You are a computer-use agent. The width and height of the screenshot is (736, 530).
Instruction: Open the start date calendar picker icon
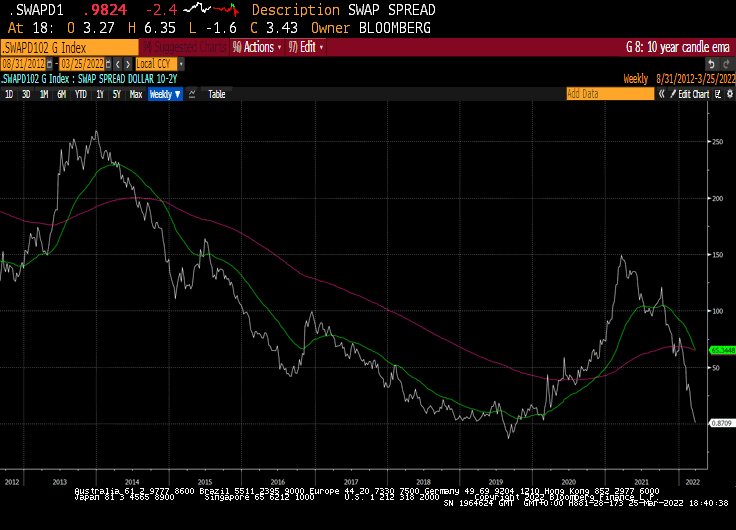[49, 64]
